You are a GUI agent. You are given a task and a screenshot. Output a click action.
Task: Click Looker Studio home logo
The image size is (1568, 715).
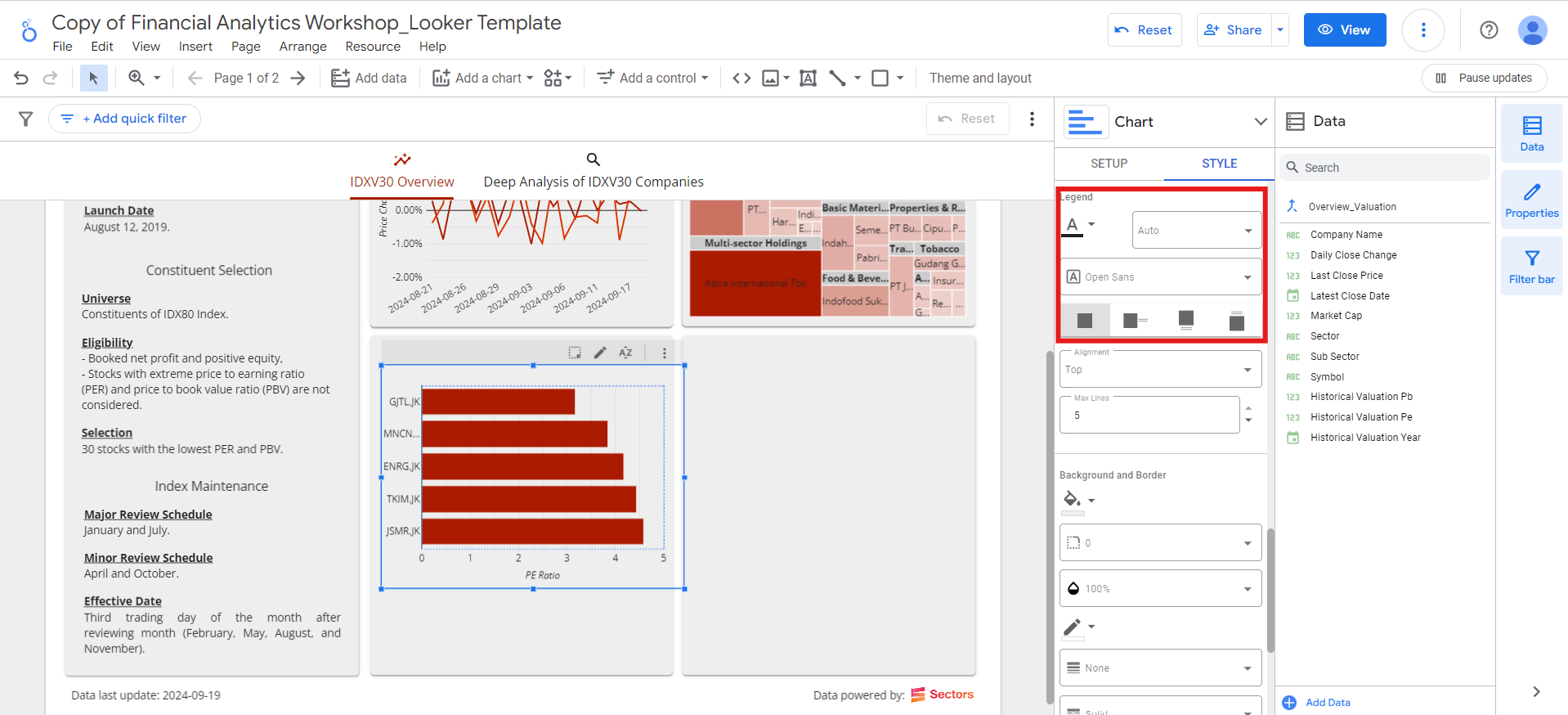pyautogui.click(x=29, y=31)
